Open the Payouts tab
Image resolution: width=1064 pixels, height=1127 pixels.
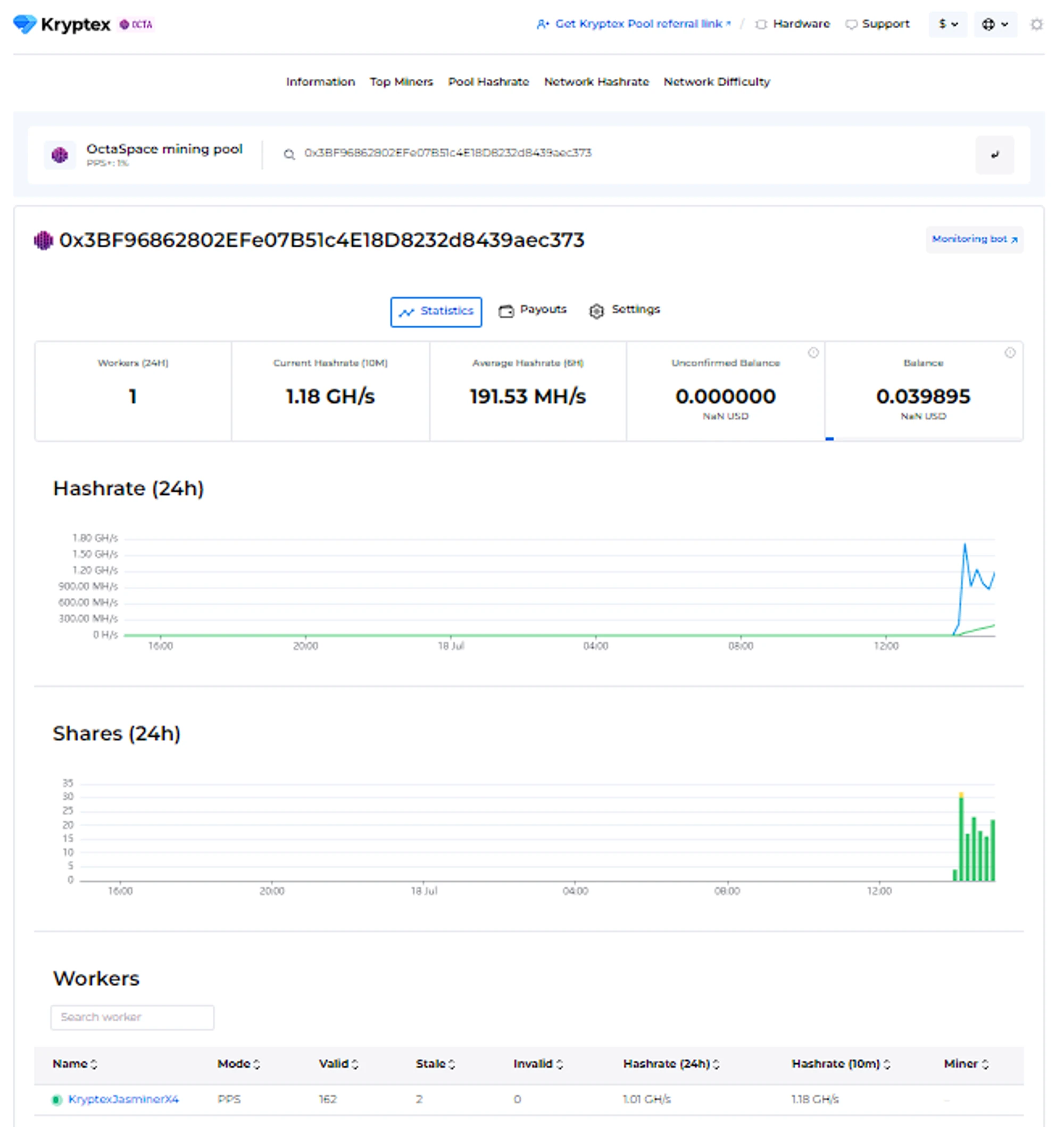tap(533, 310)
